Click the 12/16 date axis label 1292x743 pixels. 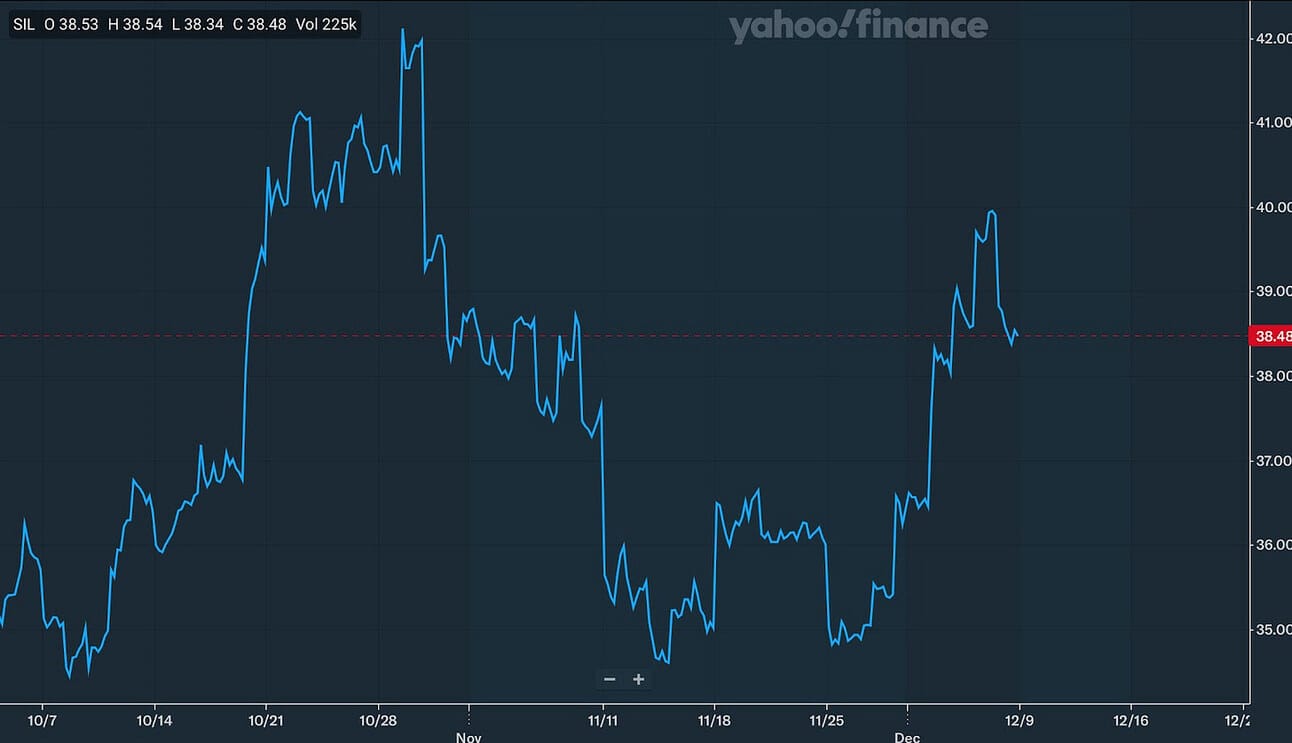[x=1131, y=719]
